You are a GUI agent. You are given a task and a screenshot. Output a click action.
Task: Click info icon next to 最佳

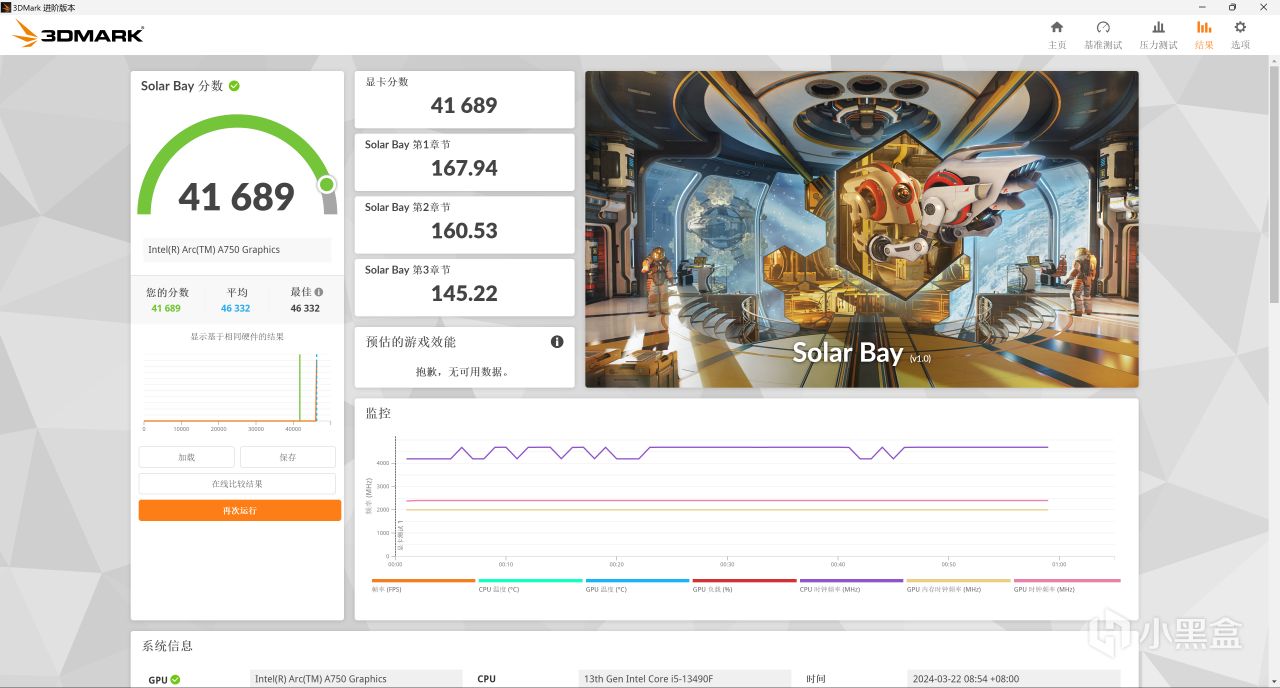pos(319,292)
